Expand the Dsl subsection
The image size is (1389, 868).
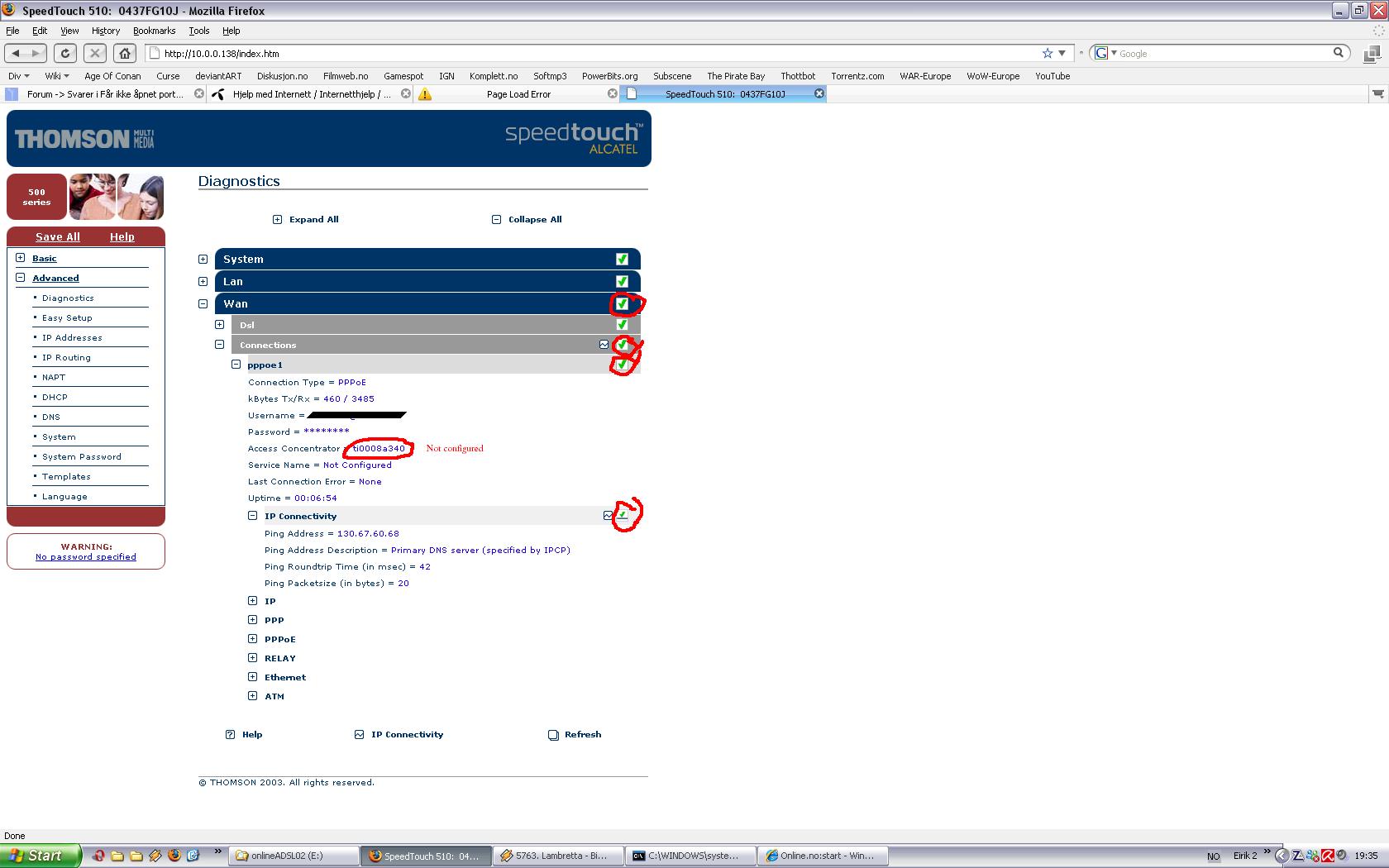[219, 324]
